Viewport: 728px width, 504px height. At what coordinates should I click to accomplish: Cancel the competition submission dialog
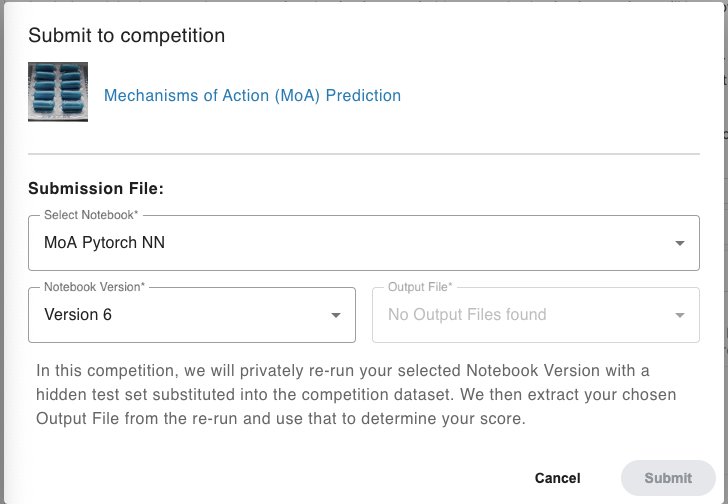557,478
